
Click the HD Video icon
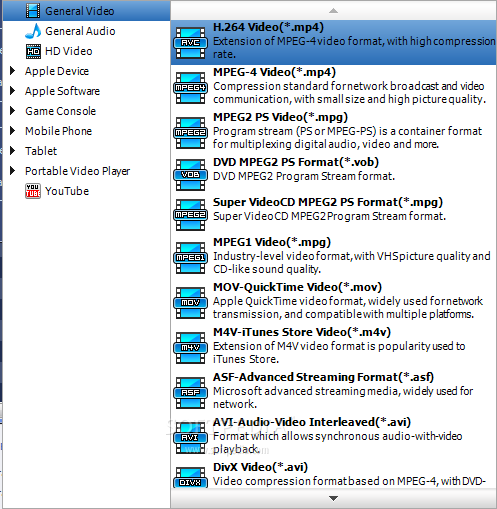33,51
